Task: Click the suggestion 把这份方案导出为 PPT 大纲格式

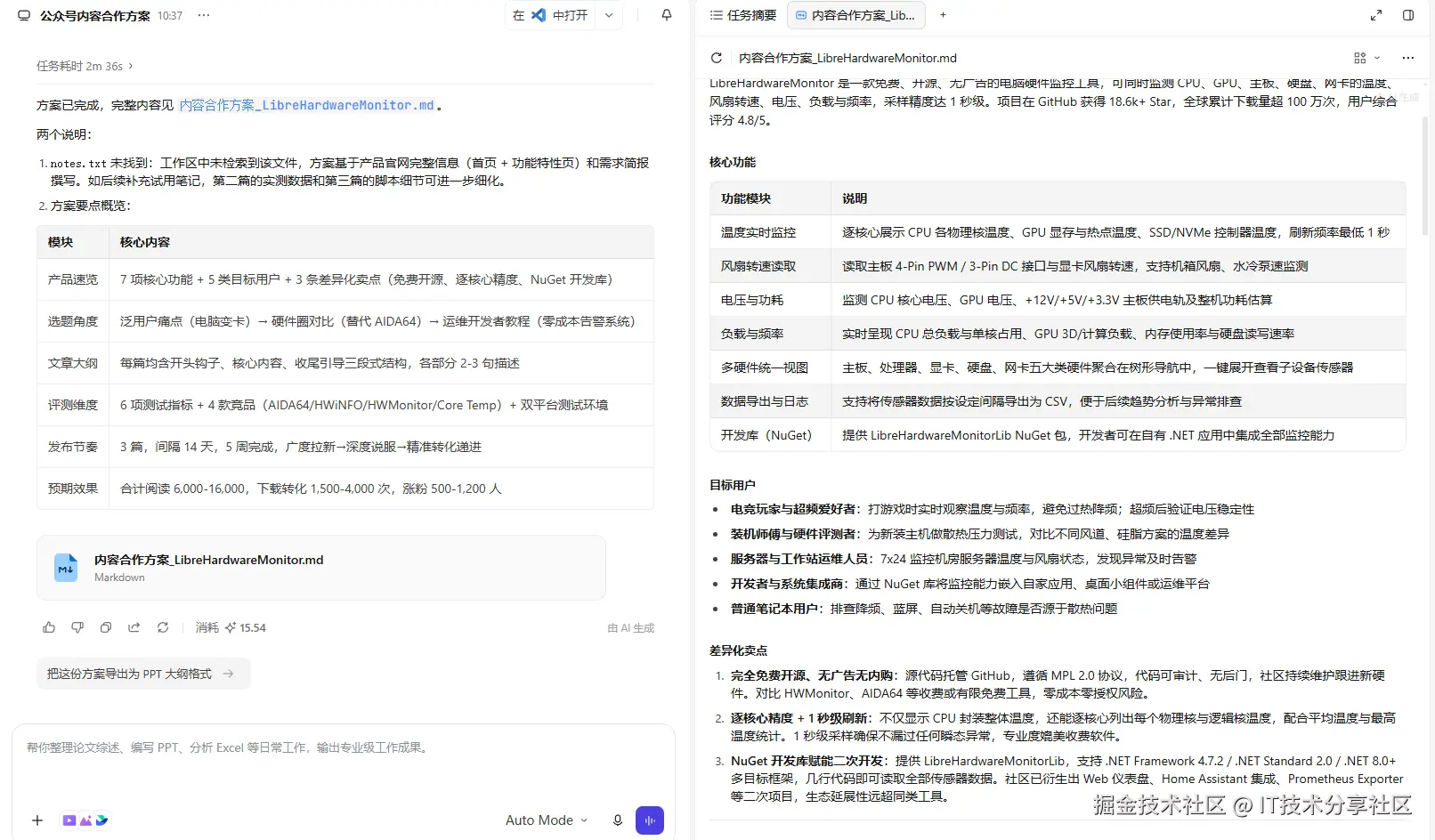Action: tap(143, 674)
